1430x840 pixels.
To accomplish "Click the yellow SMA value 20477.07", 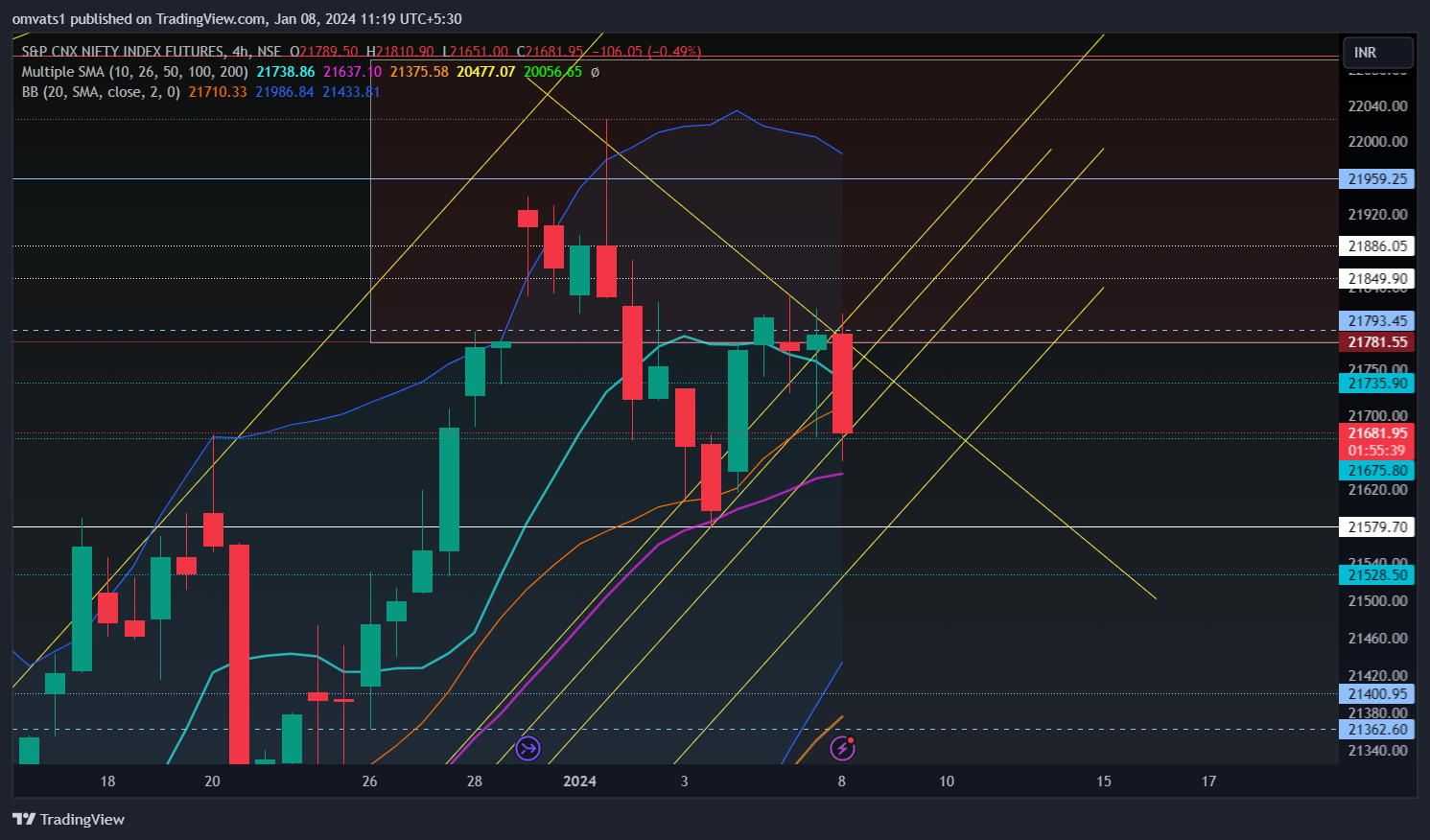I will tap(486, 72).
